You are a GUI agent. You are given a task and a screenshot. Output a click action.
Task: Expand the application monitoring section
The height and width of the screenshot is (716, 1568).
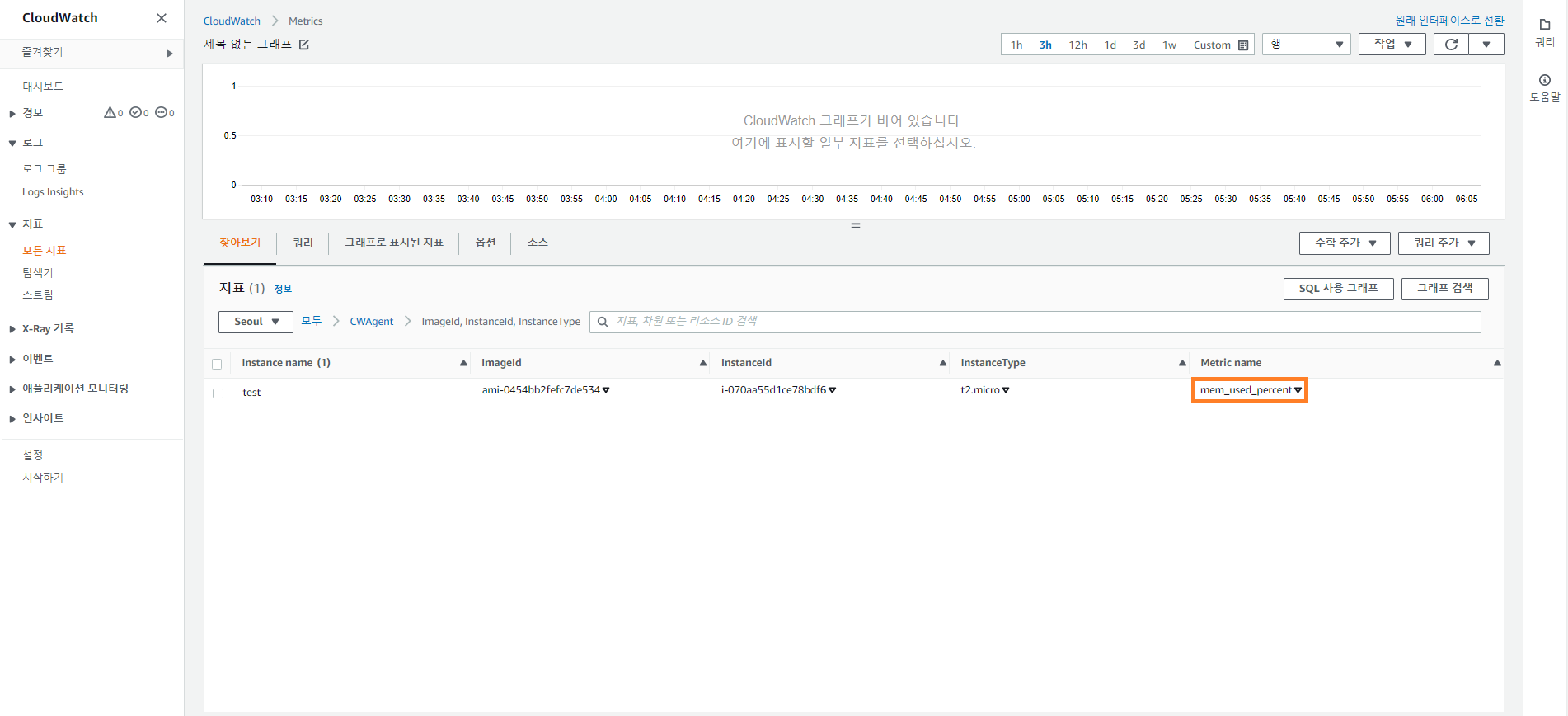(x=12, y=389)
